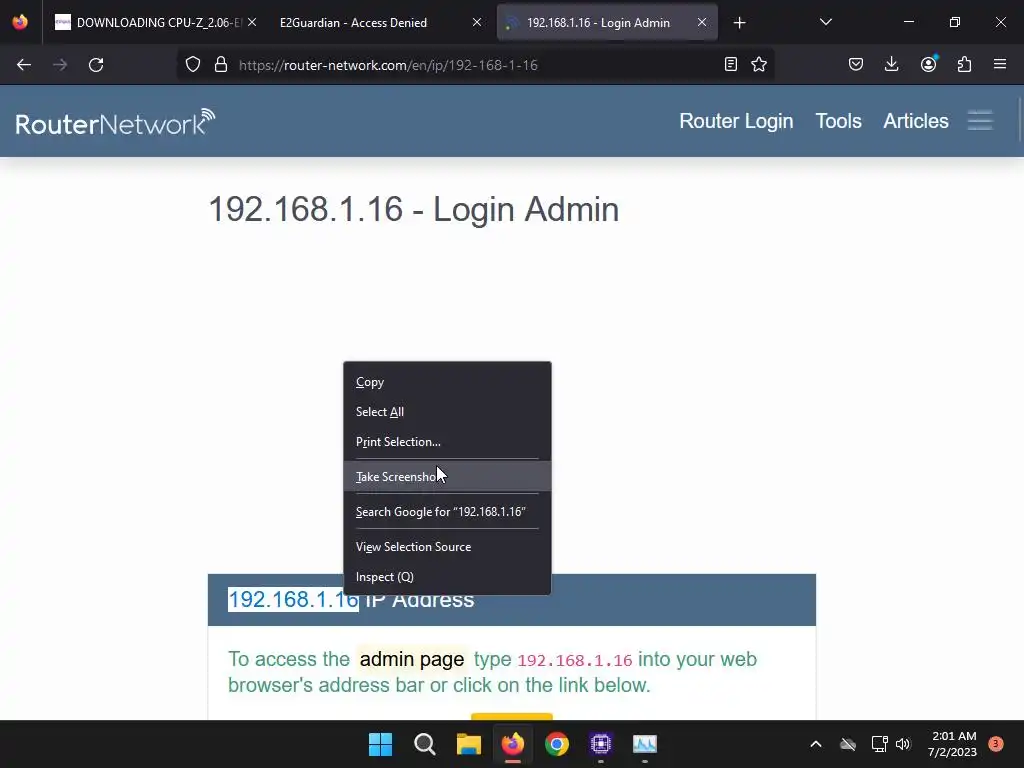Open Google Chrome from taskbar
Viewport: 1024px width, 768px height.
[x=557, y=744]
